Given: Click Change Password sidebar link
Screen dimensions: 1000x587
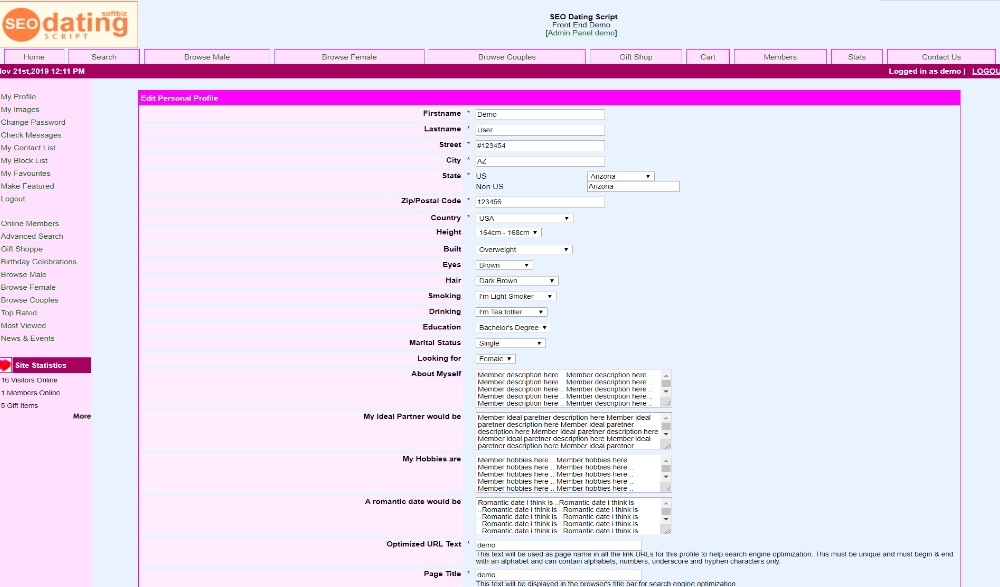Looking at the screenshot, I should pyautogui.click(x=33, y=122).
